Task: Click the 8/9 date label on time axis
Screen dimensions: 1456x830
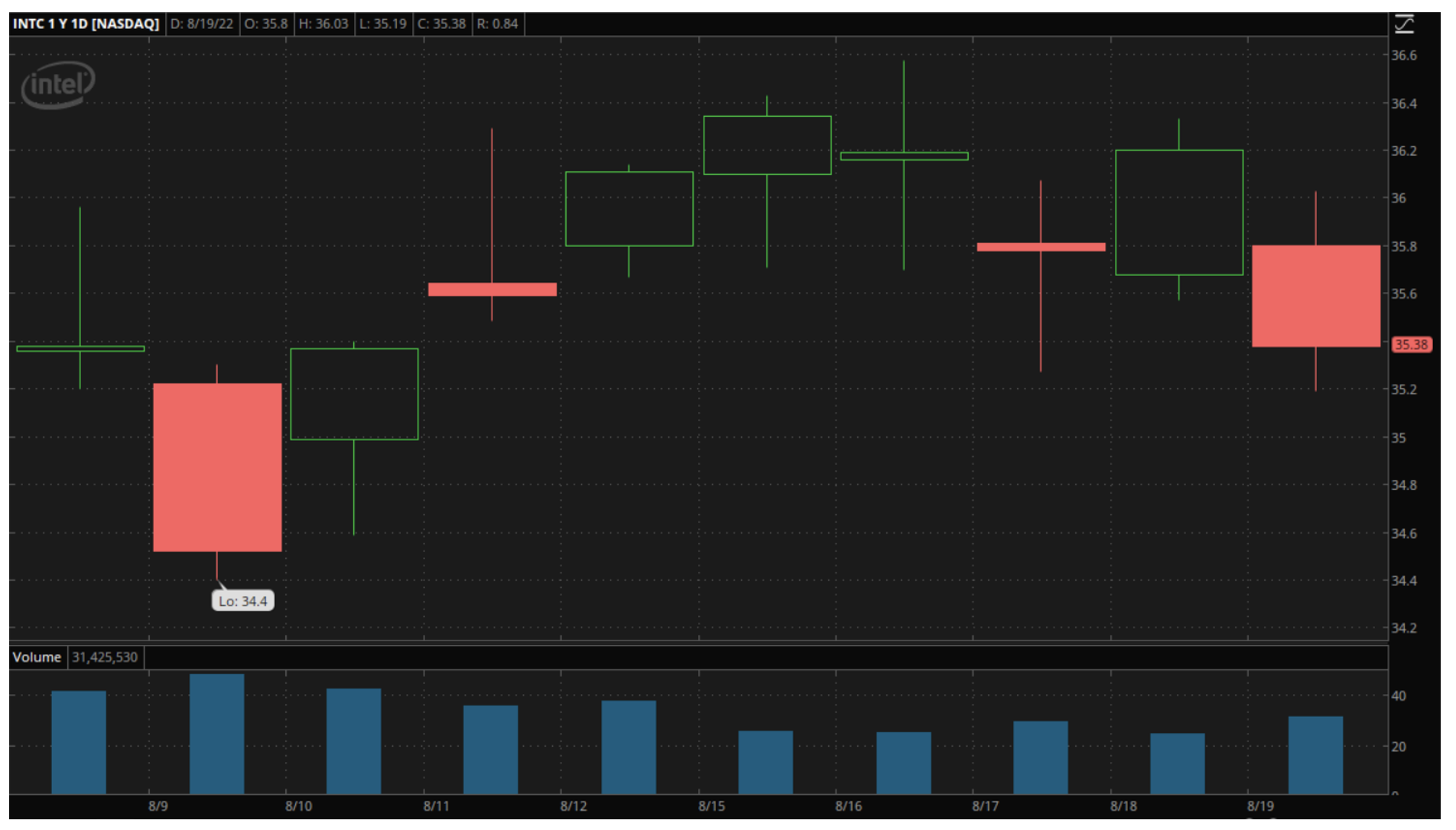Action: 158,806
